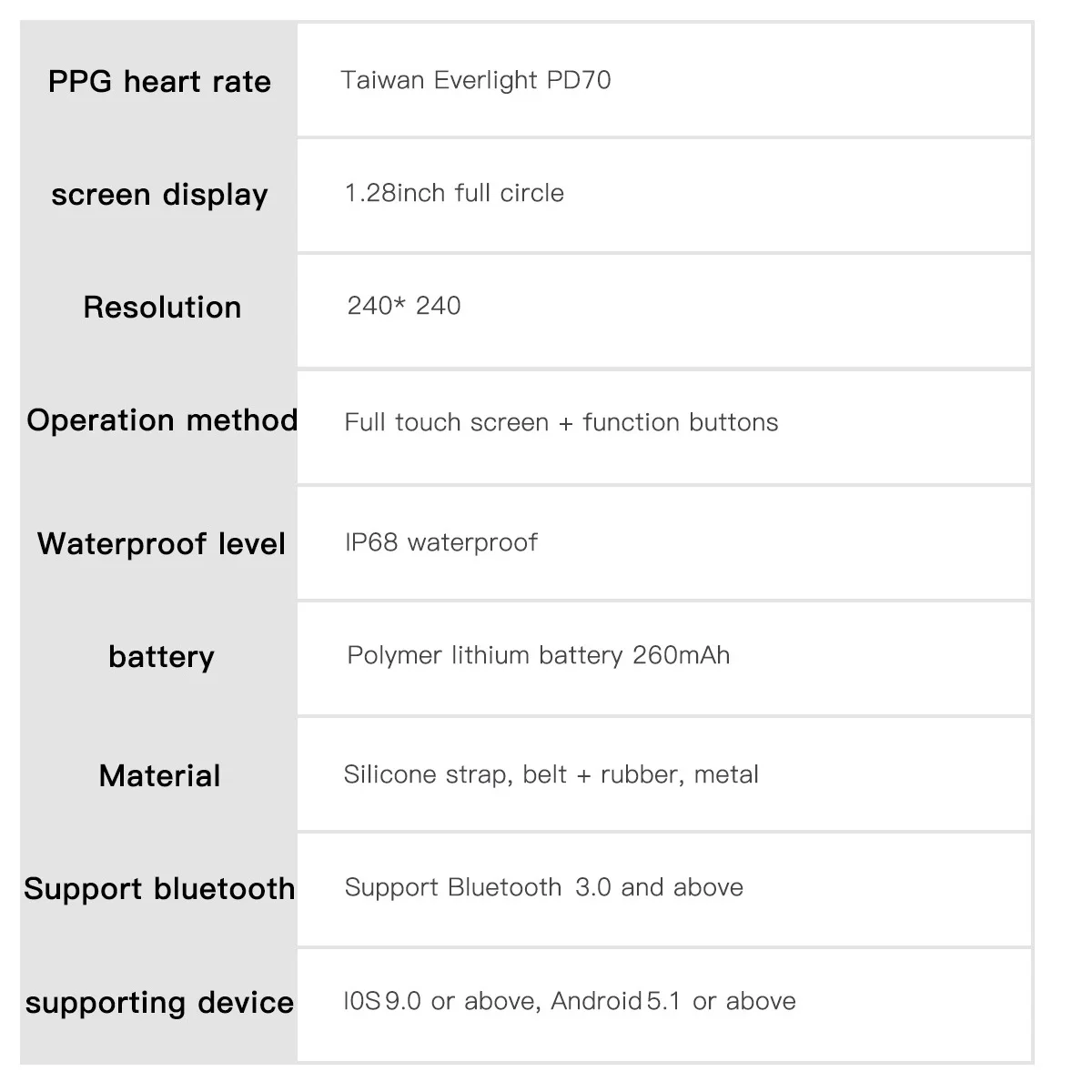Click the Android 5.1 or above text

673,1001
